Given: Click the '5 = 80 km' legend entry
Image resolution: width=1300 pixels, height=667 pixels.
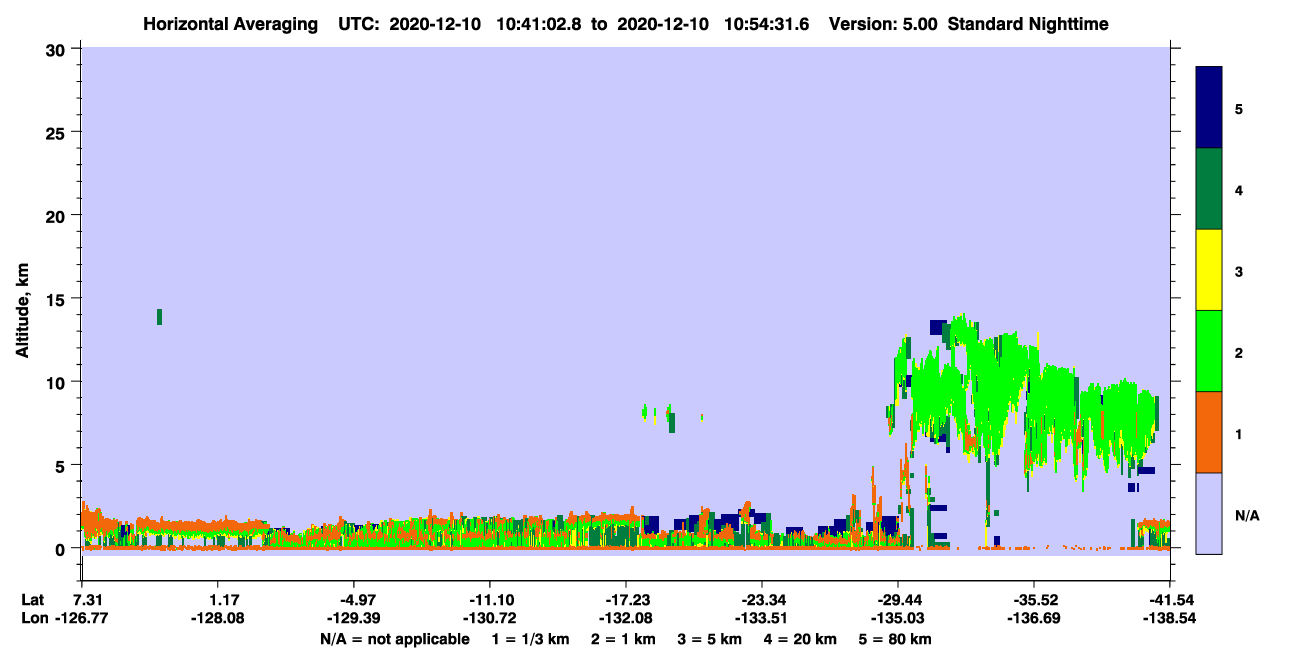Looking at the screenshot, I should (x=896, y=639).
